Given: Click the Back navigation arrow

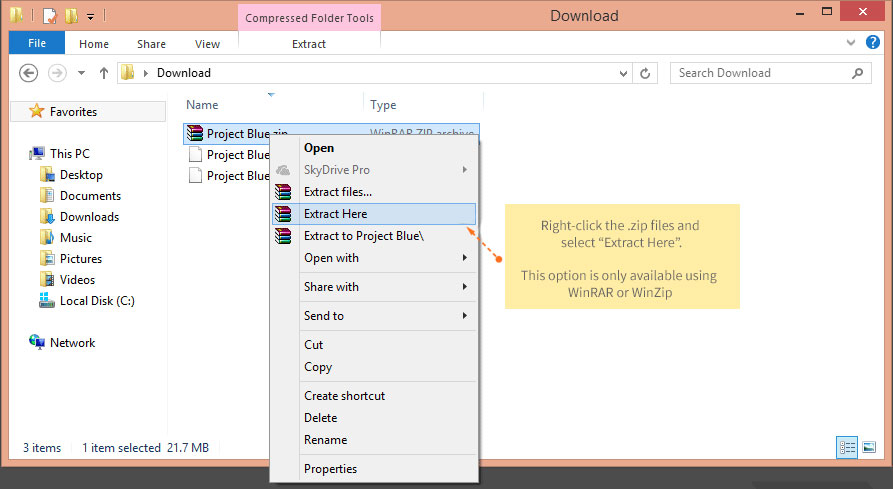Looking at the screenshot, I should pos(28,73).
